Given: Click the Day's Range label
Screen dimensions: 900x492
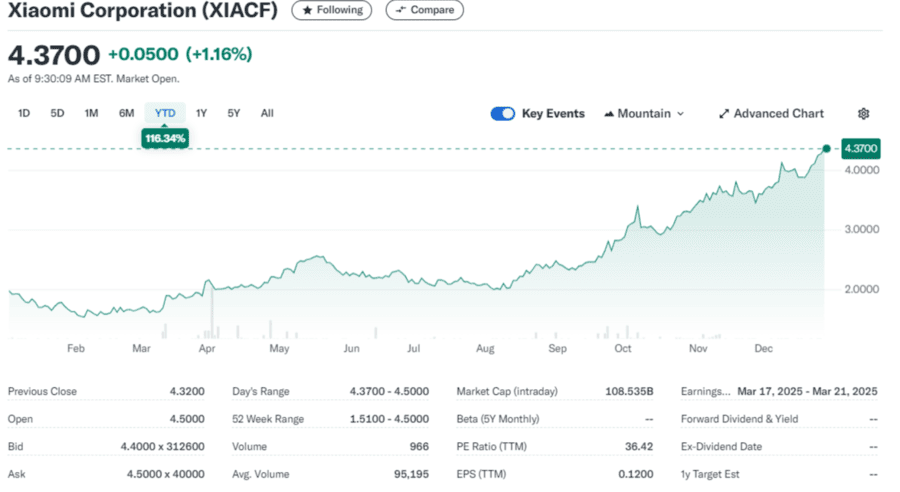Looking at the screenshot, I should (261, 392).
